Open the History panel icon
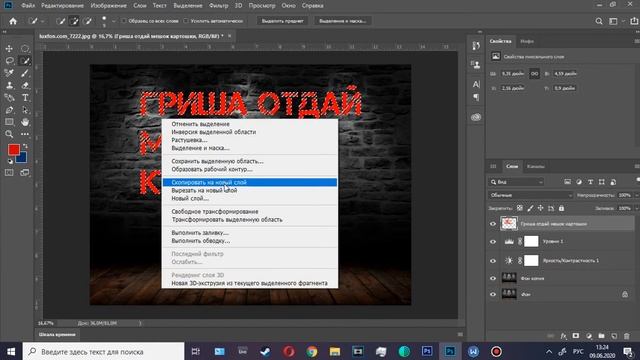 pos(476,46)
